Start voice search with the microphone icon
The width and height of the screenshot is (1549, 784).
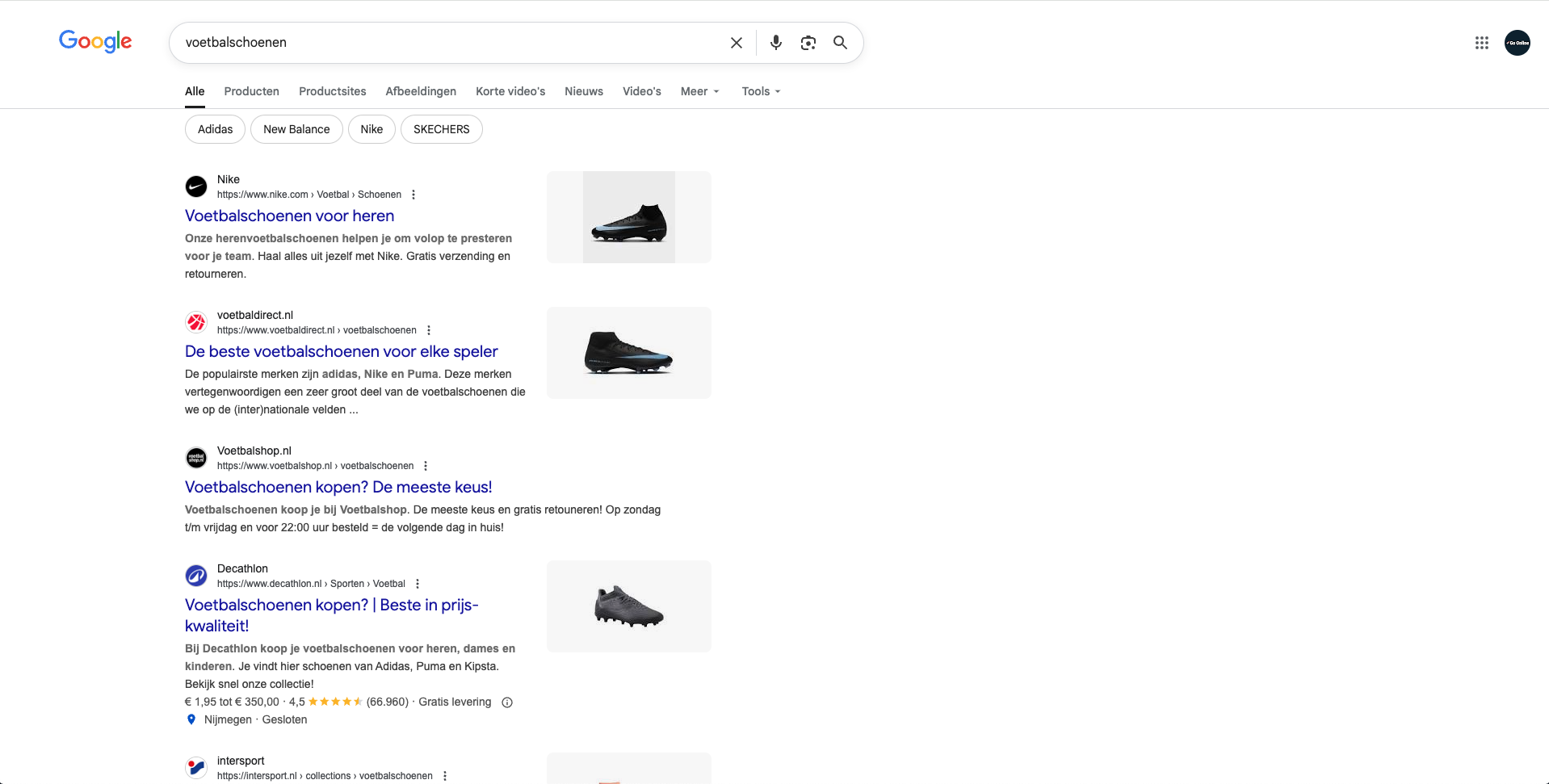[x=775, y=43]
